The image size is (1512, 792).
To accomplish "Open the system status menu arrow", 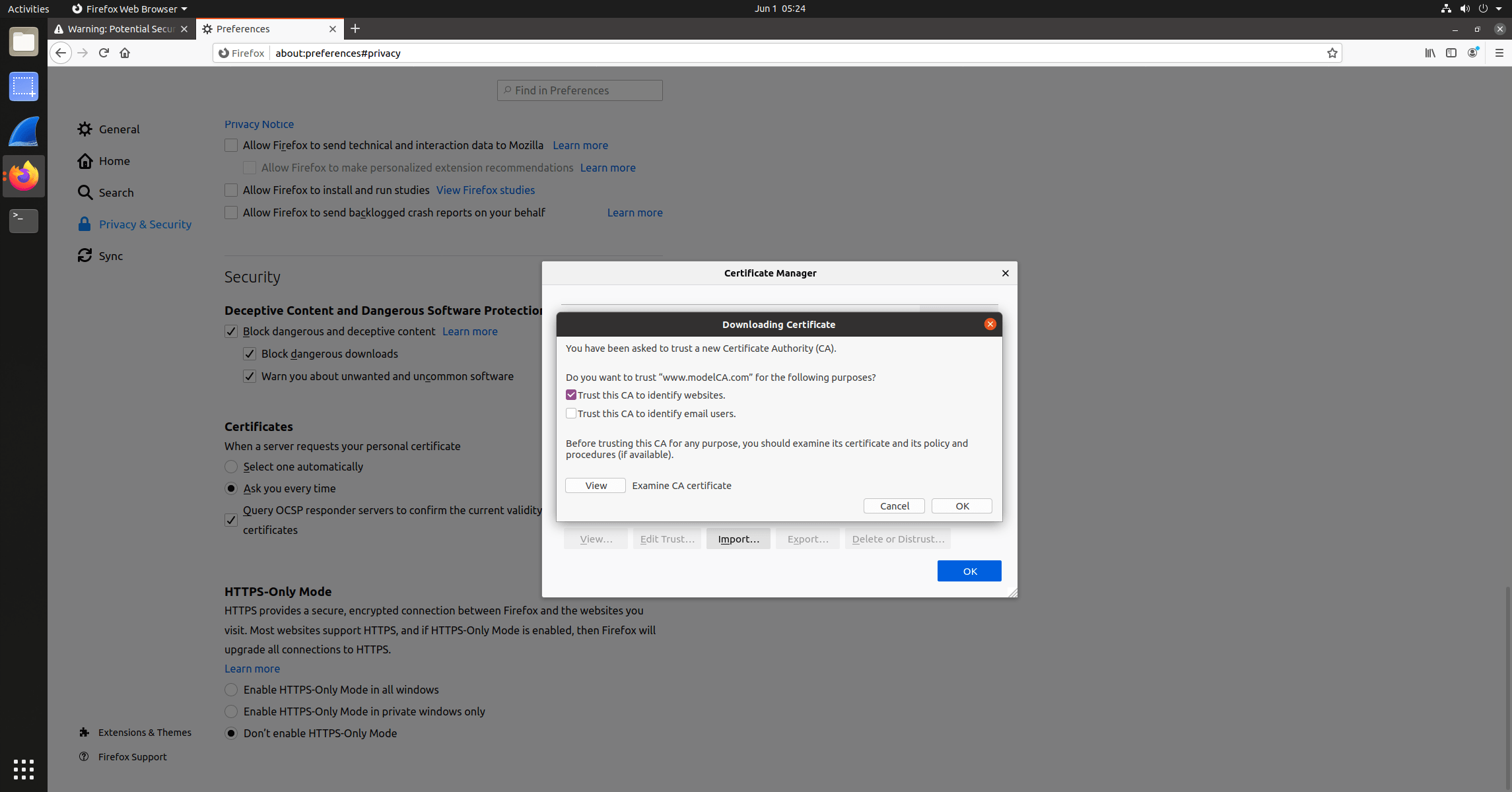I will click(1499, 9).
